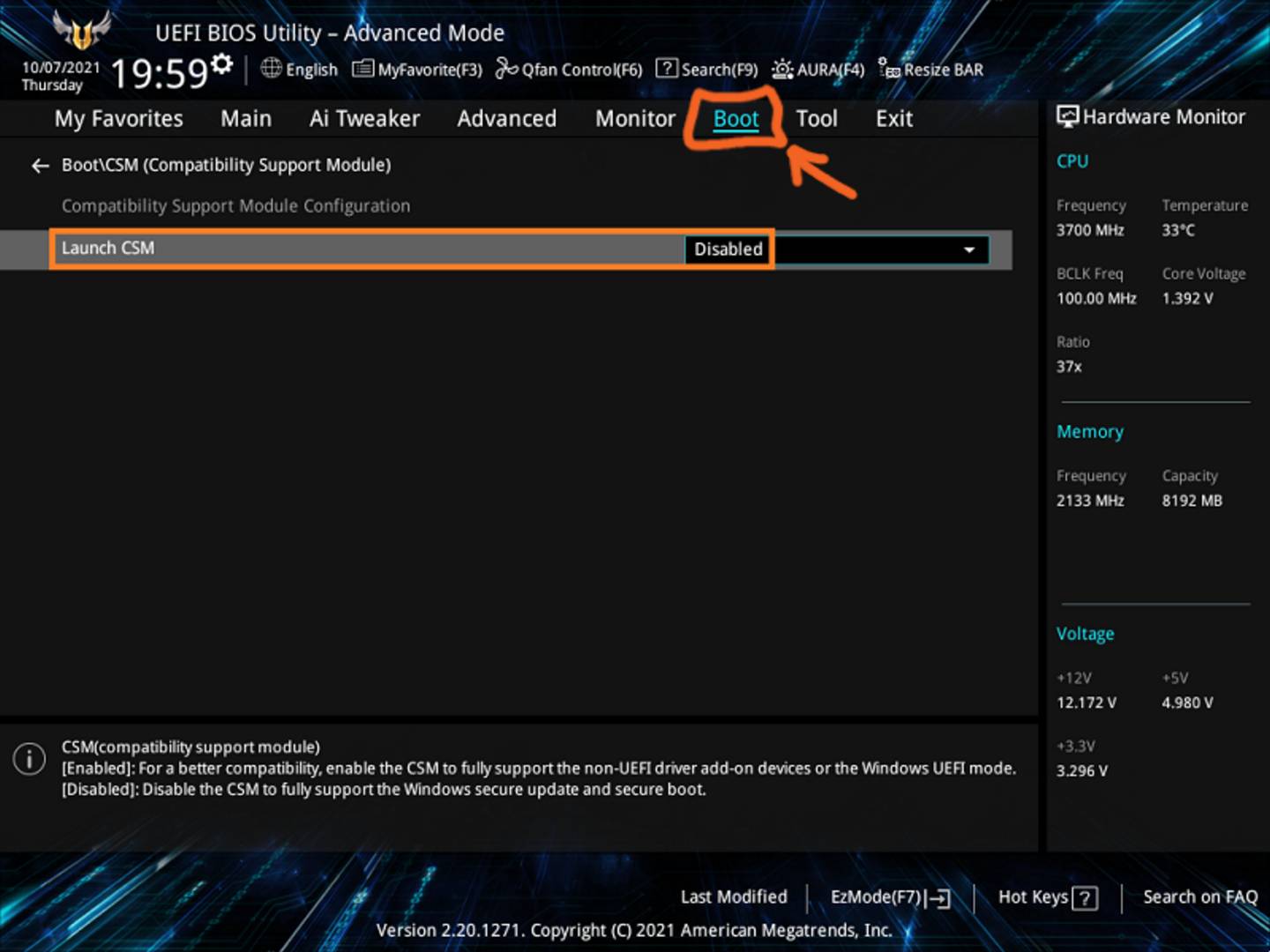Select the Launch CSM row label
The image size is (1270, 952).
pos(108,249)
